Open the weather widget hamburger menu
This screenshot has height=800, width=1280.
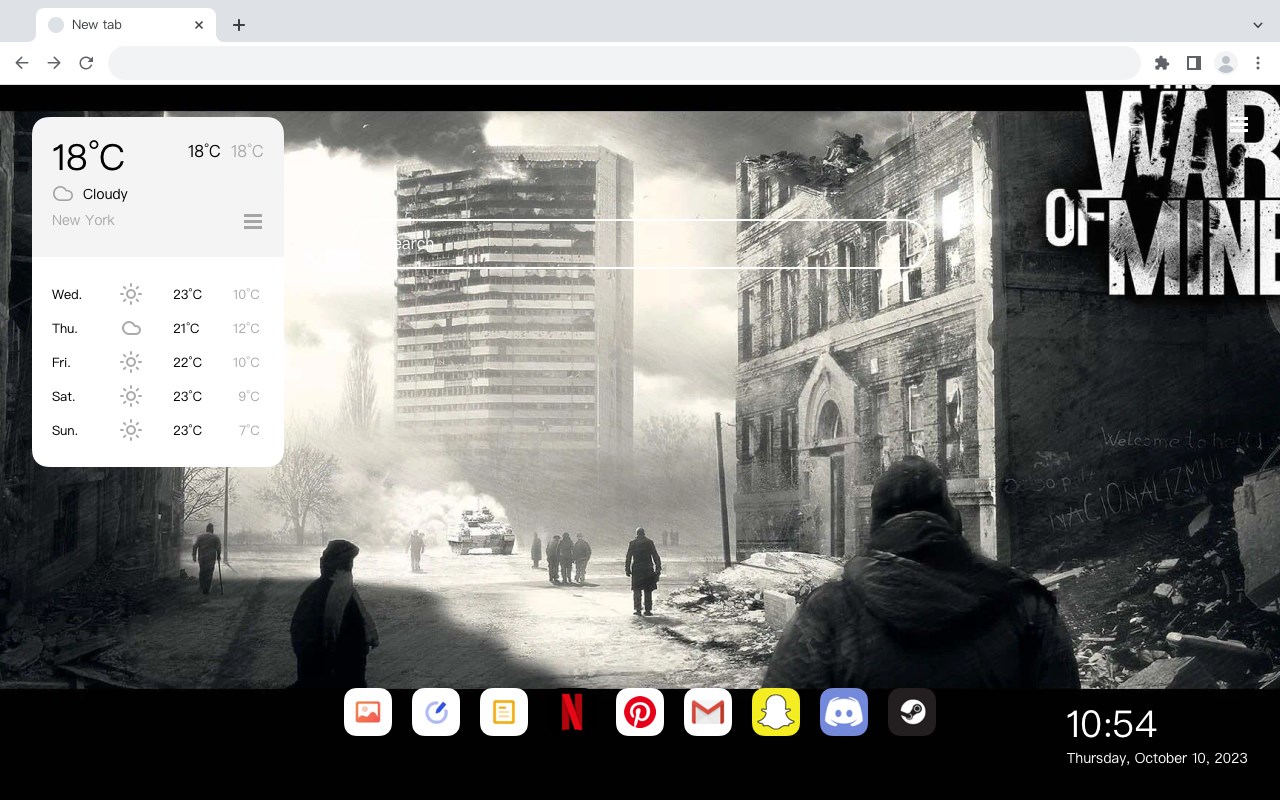coord(253,221)
